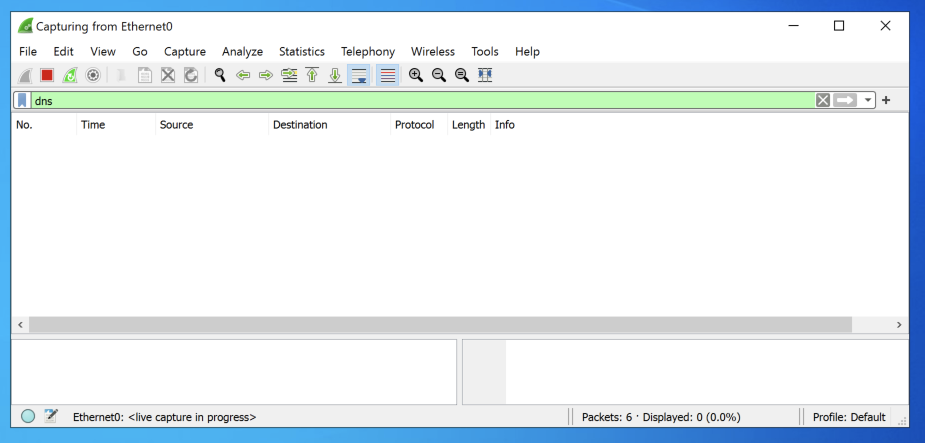Open the File menu
Image resolution: width=925 pixels, height=443 pixels.
coord(28,51)
